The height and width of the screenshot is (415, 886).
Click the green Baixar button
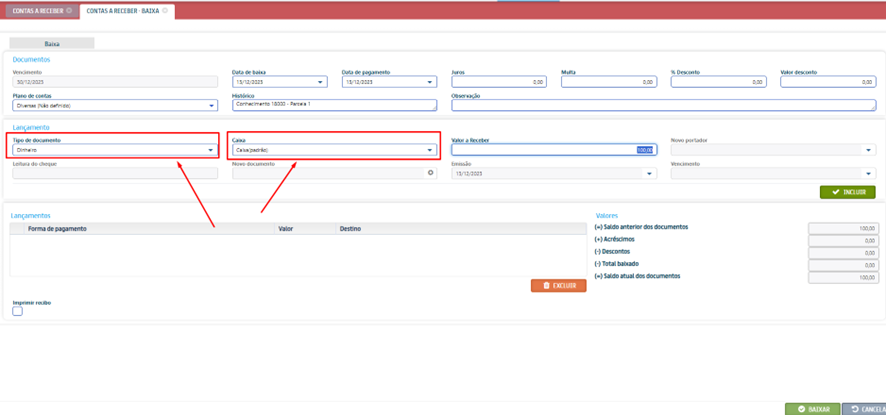pyautogui.click(x=812, y=409)
